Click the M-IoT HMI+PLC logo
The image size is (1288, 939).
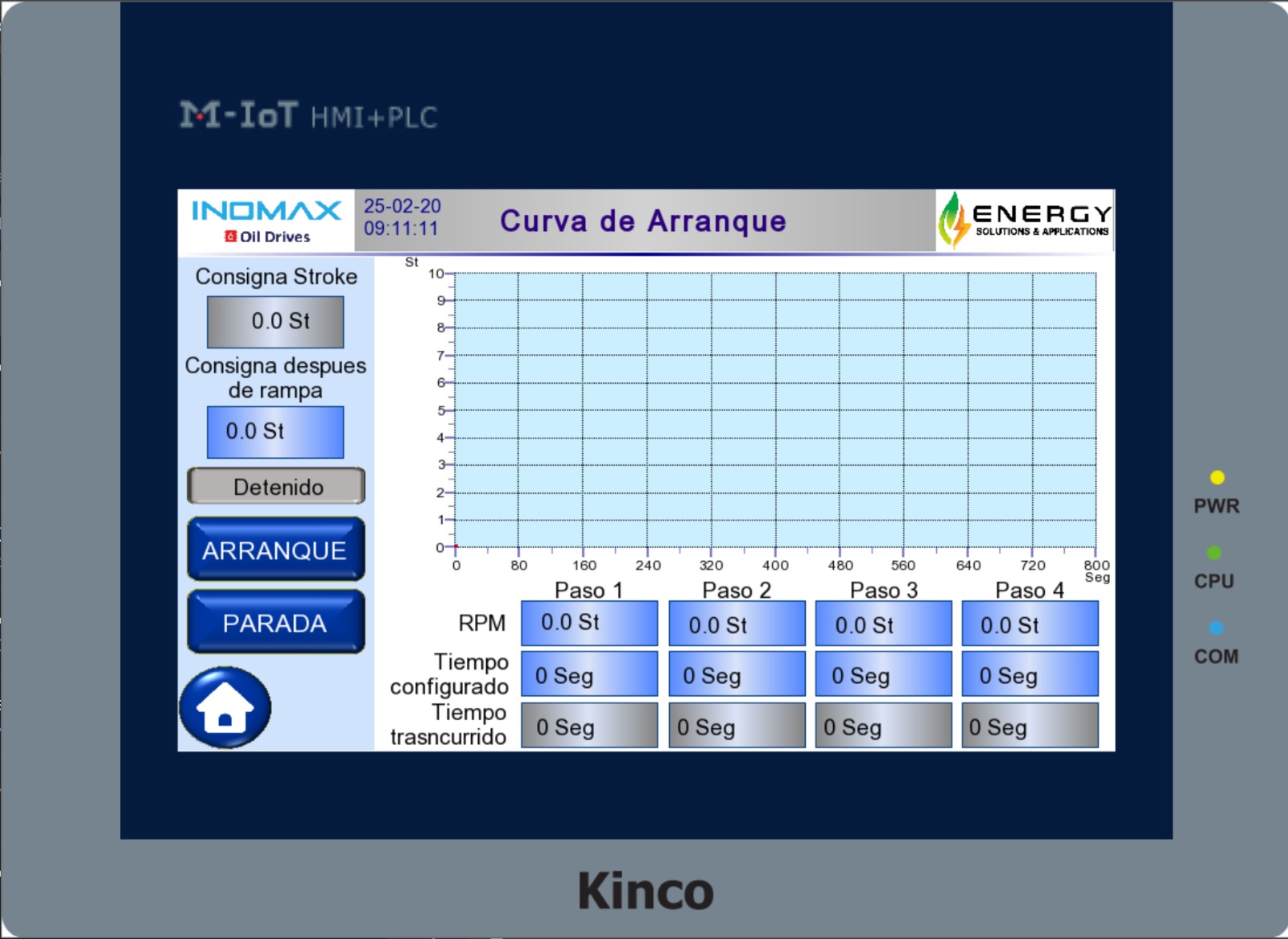click(308, 115)
